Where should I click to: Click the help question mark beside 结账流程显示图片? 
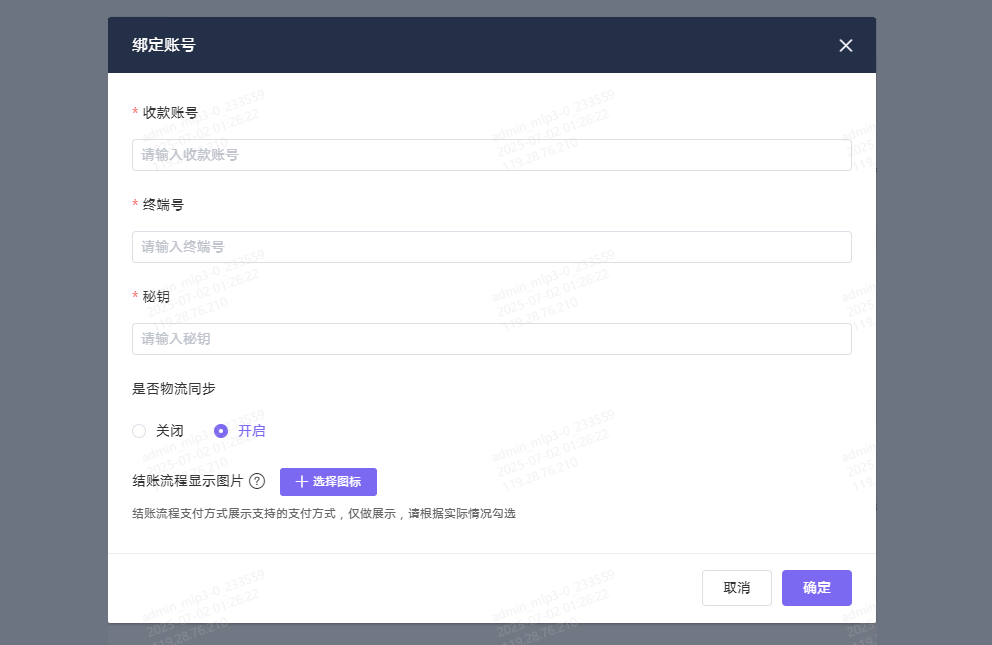point(257,481)
